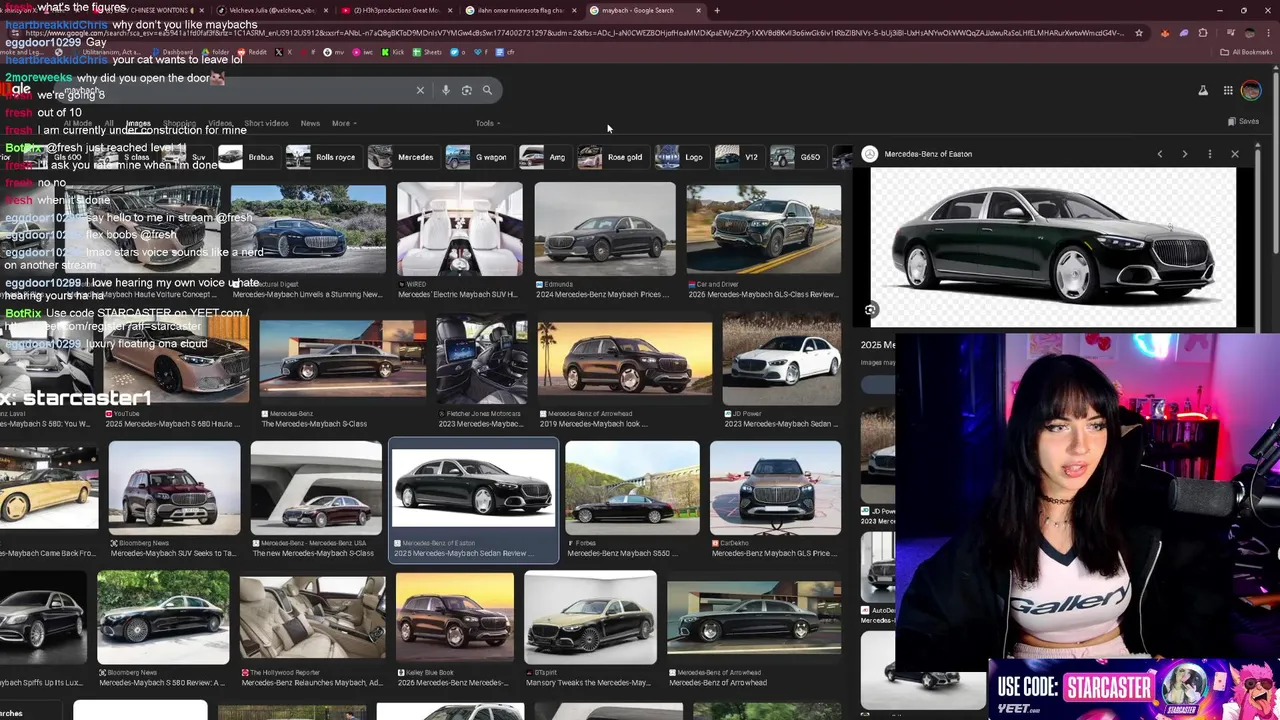
Task: Open the Google apps grid
Action: [1228, 91]
